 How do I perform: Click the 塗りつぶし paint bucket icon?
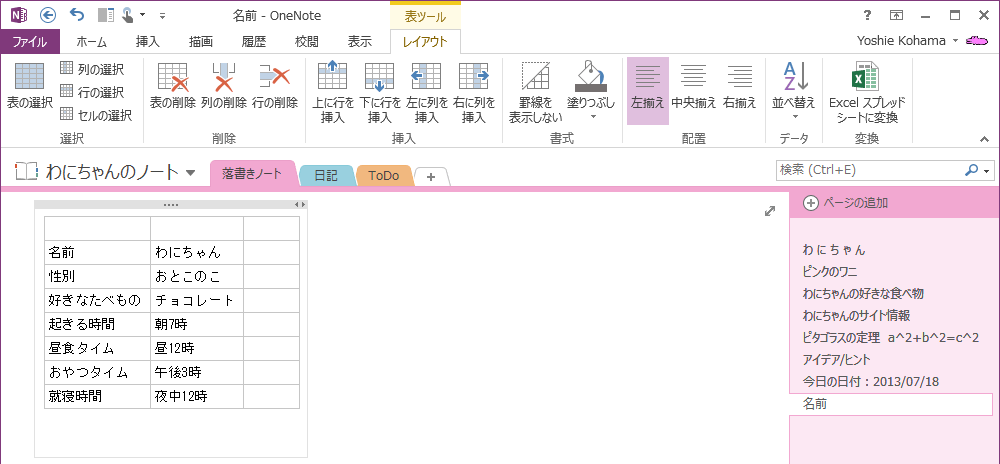tap(591, 76)
